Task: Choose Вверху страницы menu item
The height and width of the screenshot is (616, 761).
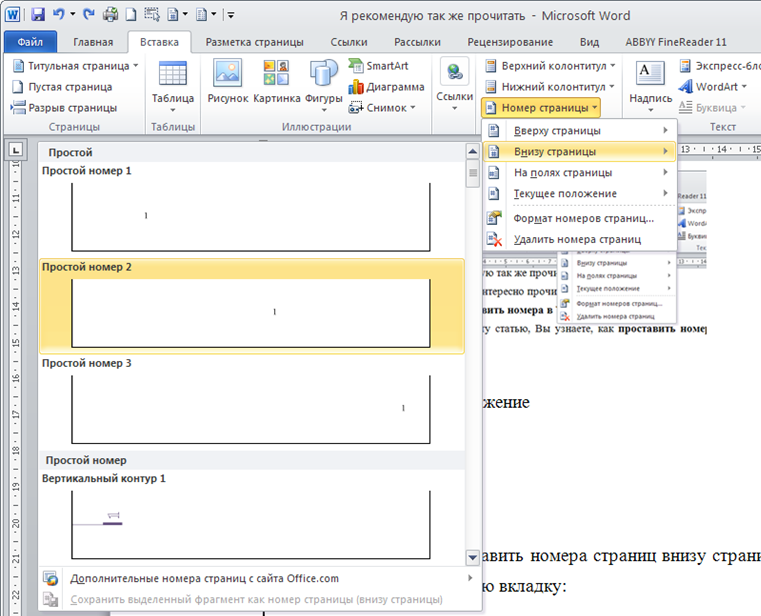Action: coord(557,131)
